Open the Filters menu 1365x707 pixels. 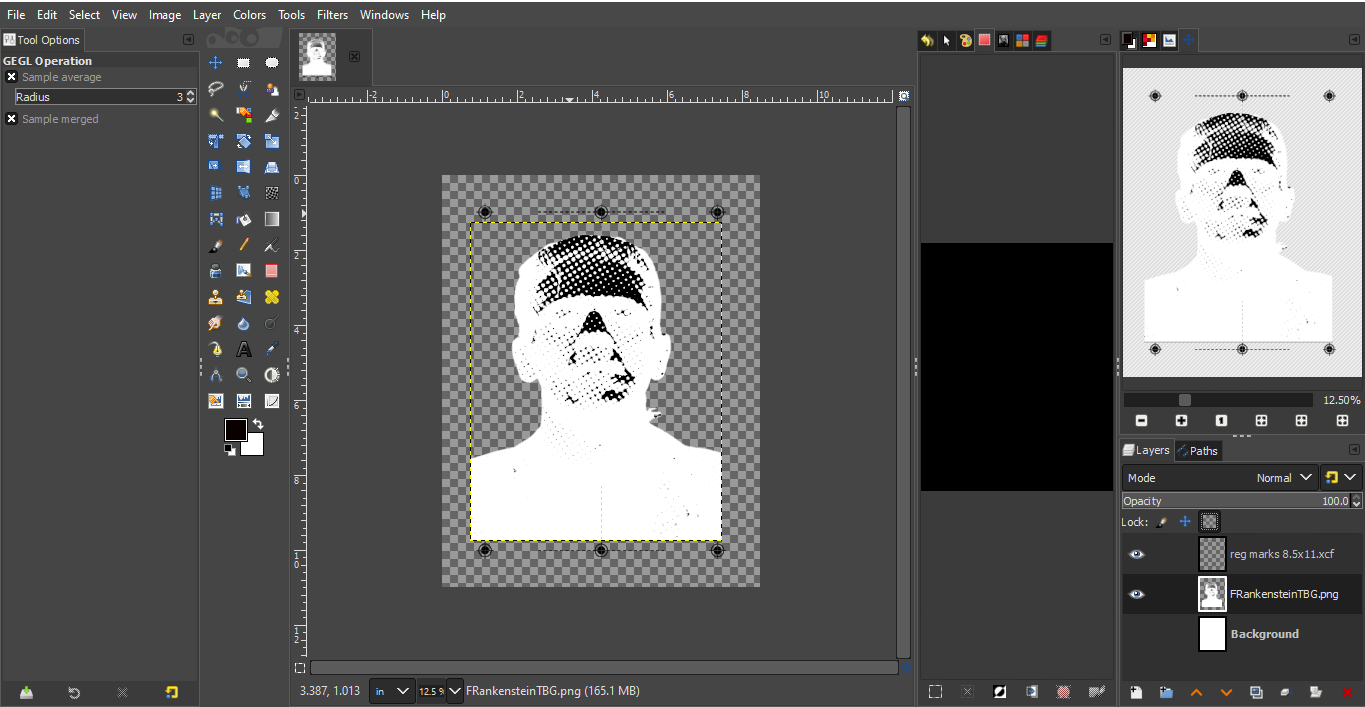click(x=332, y=15)
